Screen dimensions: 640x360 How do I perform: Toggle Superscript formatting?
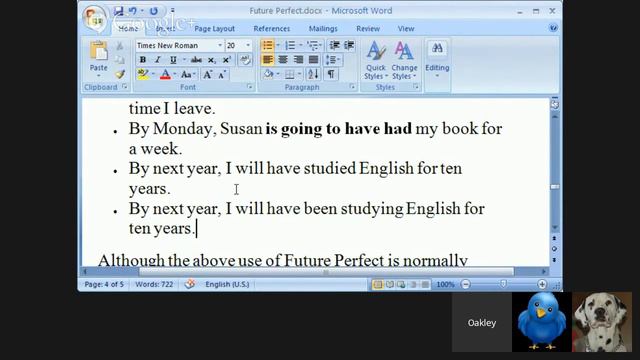[227, 60]
